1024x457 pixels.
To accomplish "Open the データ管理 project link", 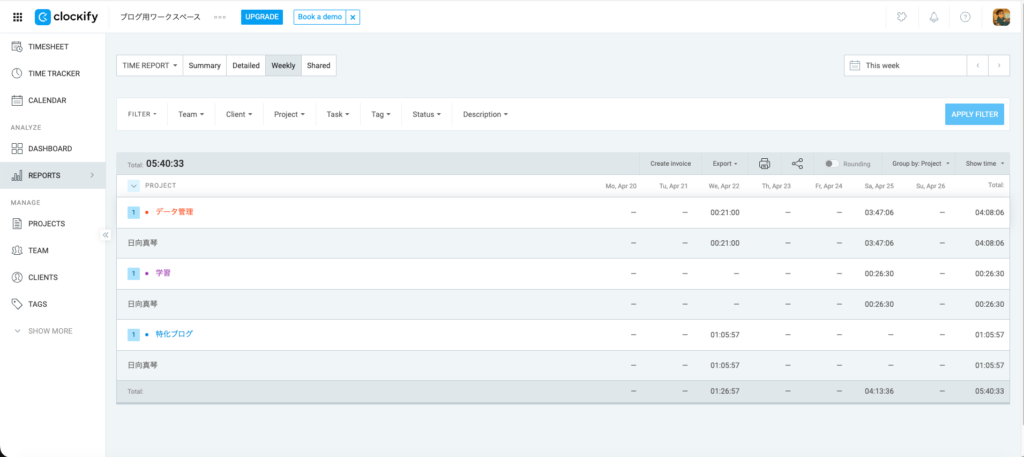I will (x=174, y=212).
